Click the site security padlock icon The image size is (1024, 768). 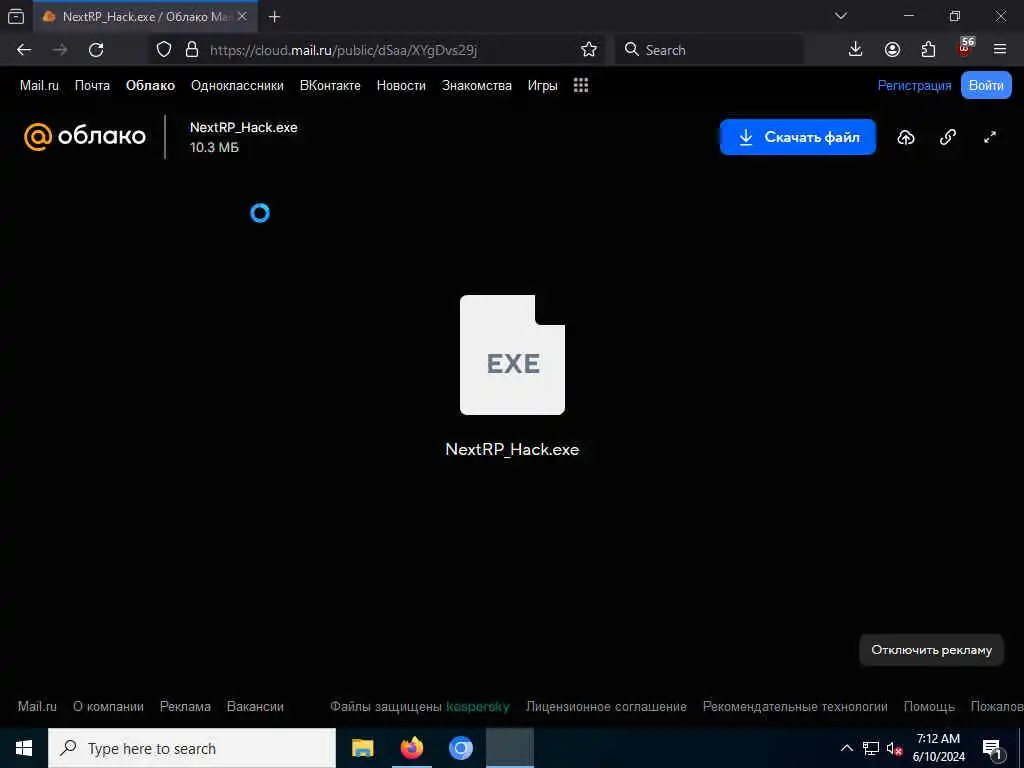tap(191, 50)
